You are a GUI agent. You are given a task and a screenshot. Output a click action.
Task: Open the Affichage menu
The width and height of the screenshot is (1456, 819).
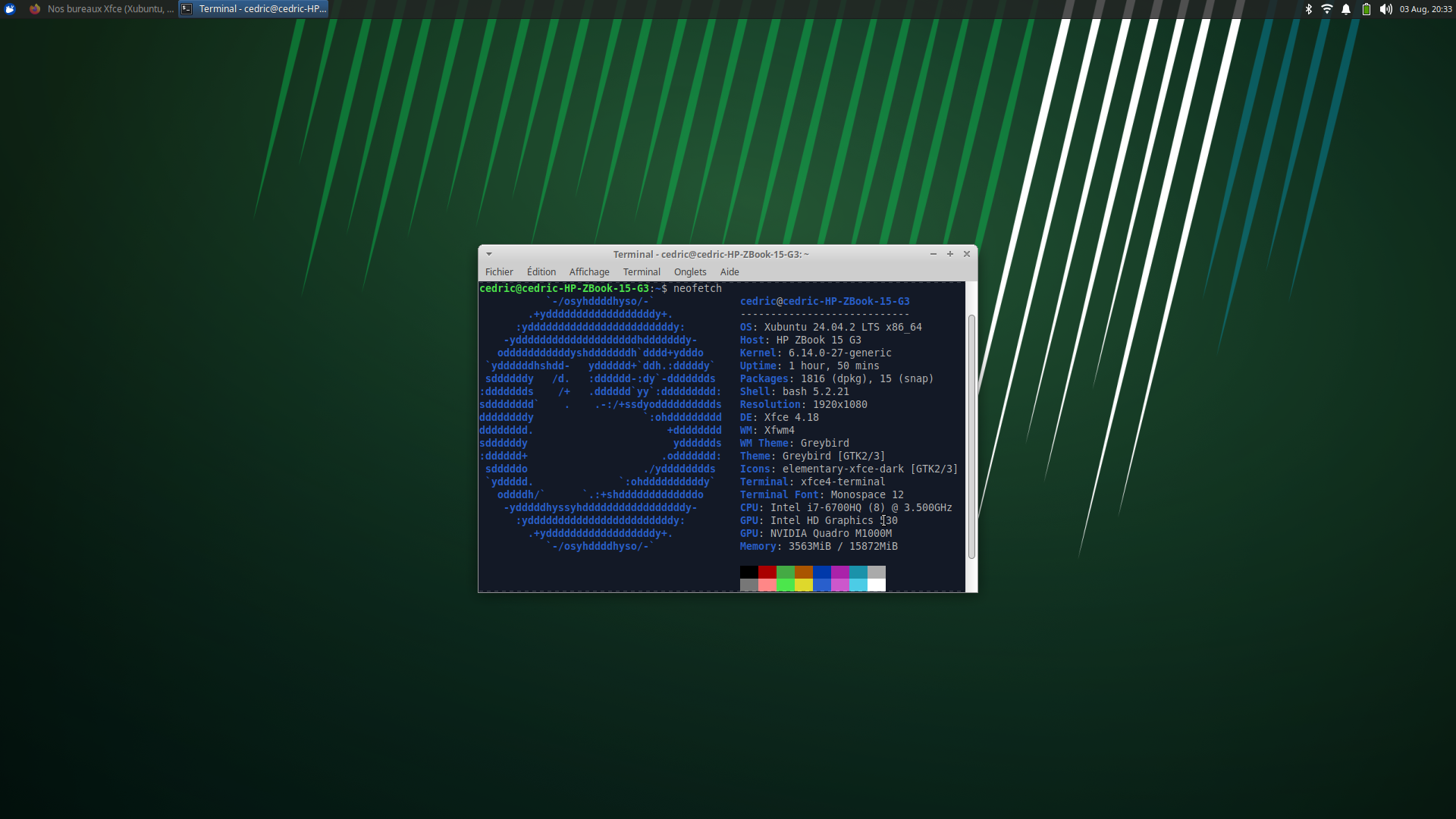tap(589, 272)
